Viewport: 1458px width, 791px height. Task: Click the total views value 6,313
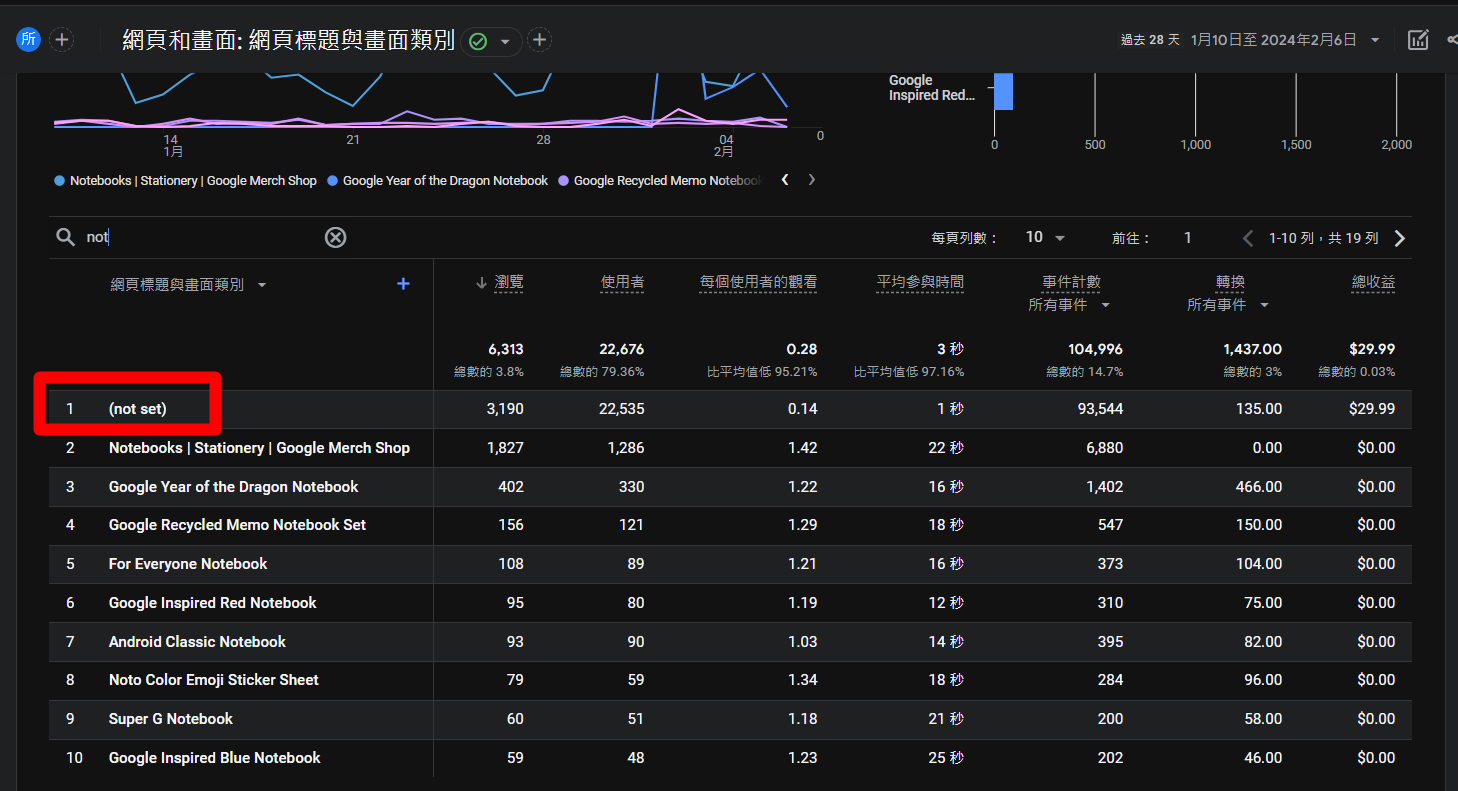[x=505, y=349]
